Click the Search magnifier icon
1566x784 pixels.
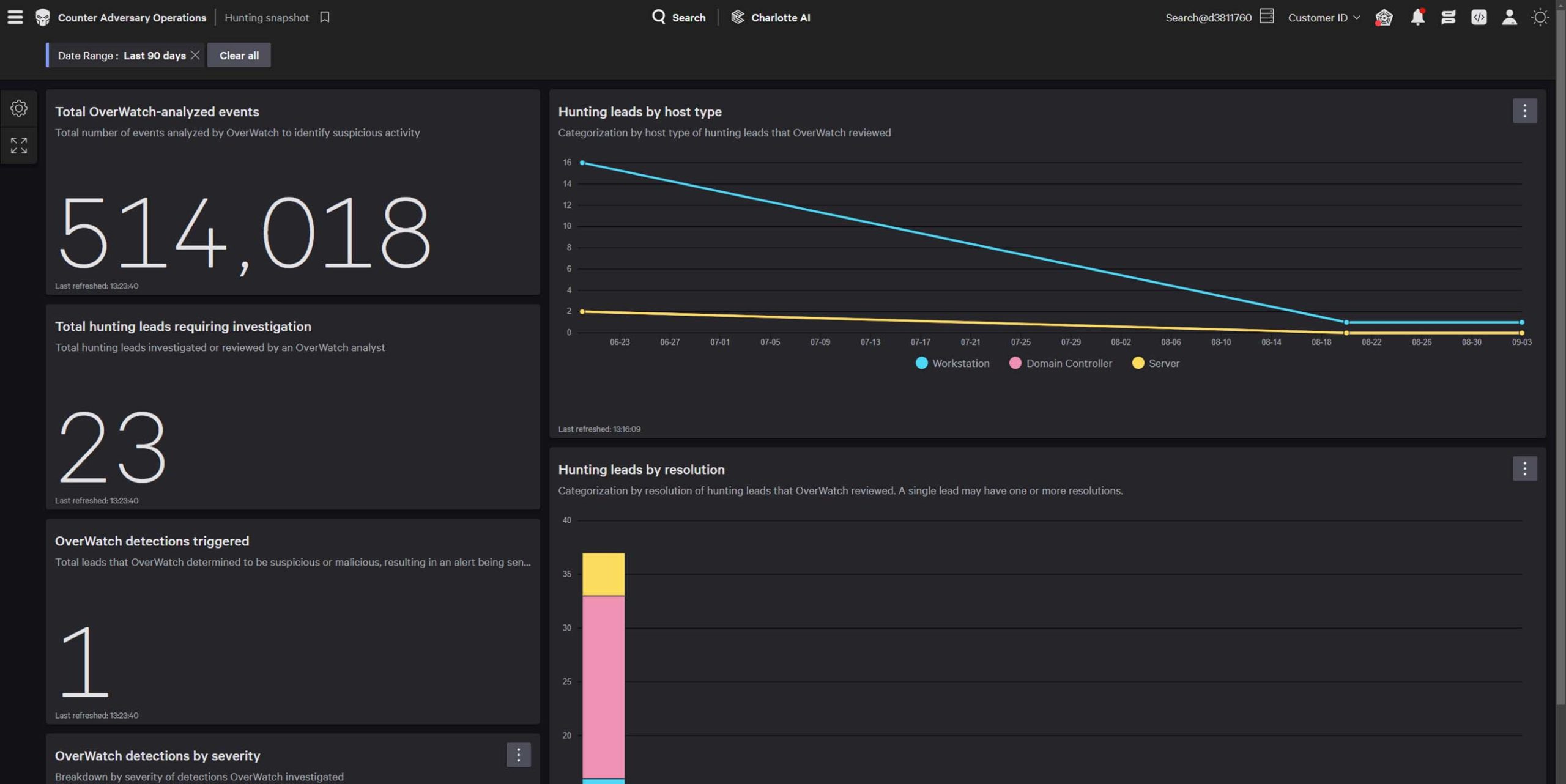pos(658,17)
